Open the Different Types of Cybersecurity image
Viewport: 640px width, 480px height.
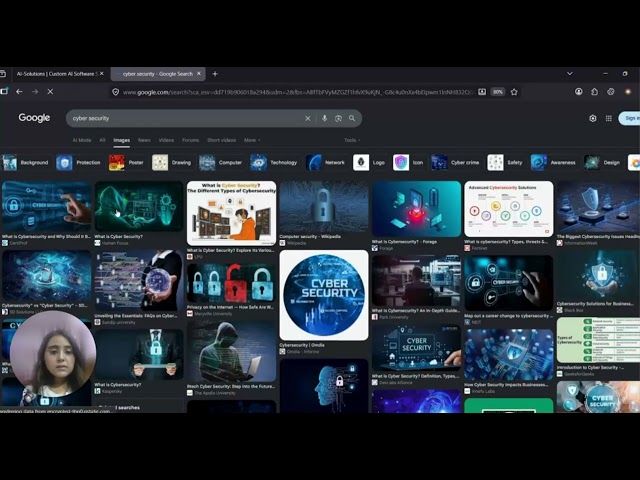coord(231,213)
